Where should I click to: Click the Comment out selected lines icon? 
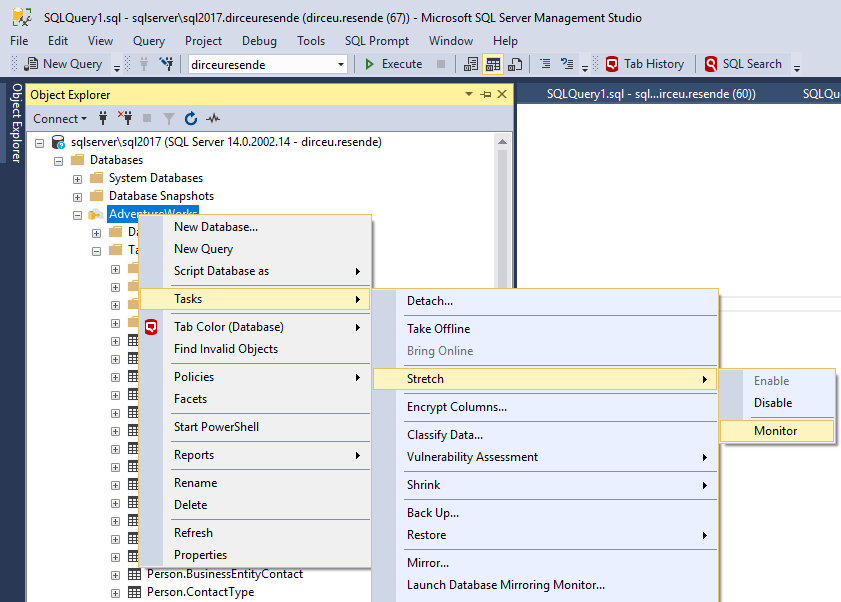(x=545, y=64)
